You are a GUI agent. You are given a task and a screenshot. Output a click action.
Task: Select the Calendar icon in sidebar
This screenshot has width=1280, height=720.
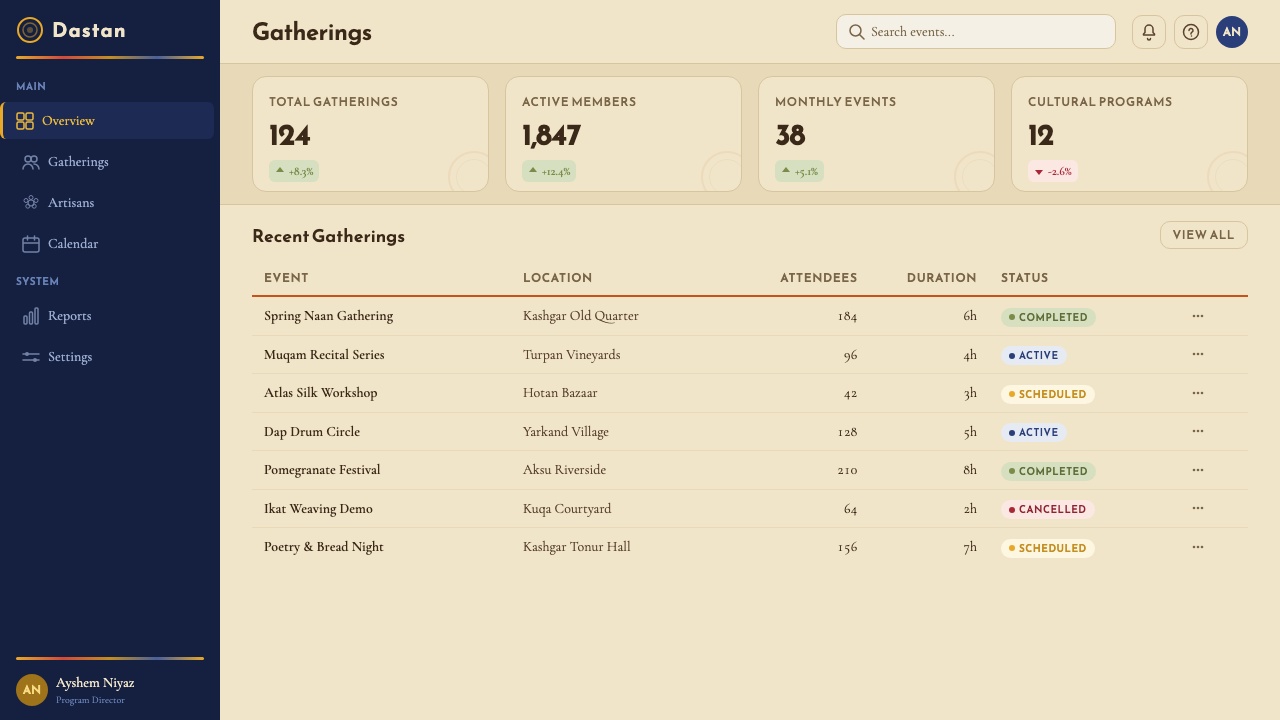coord(31,244)
